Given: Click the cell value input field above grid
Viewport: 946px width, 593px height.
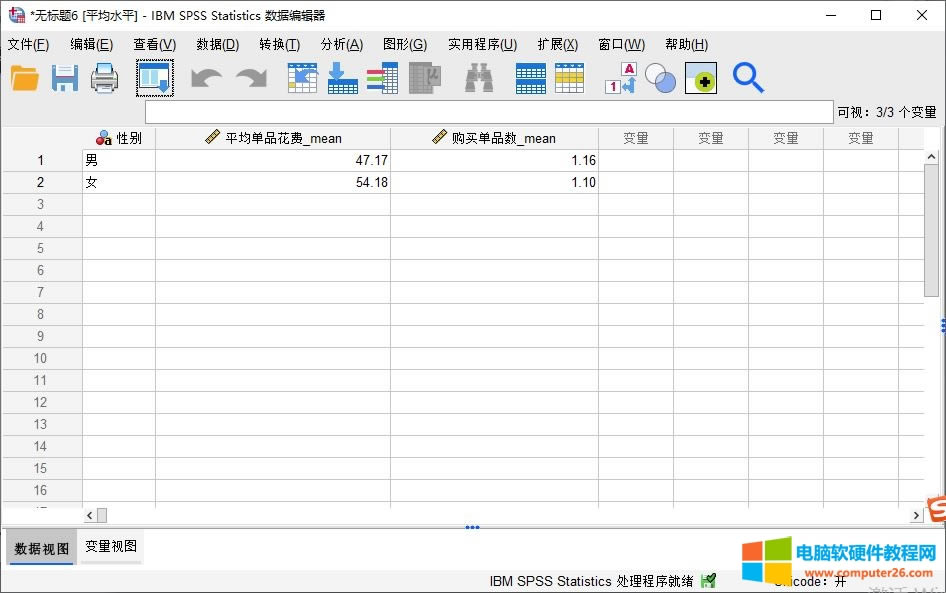Looking at the screenshot, I should click(488, 112).
